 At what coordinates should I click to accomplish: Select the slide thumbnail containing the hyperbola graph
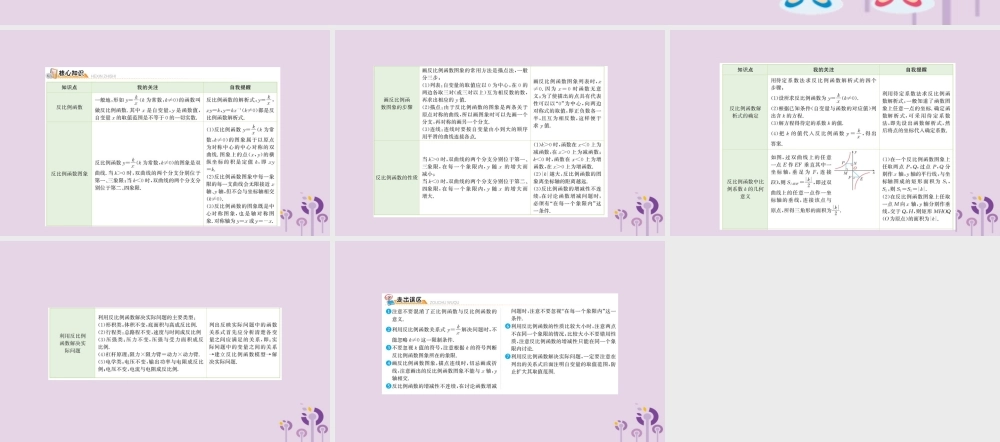[835, 133]
